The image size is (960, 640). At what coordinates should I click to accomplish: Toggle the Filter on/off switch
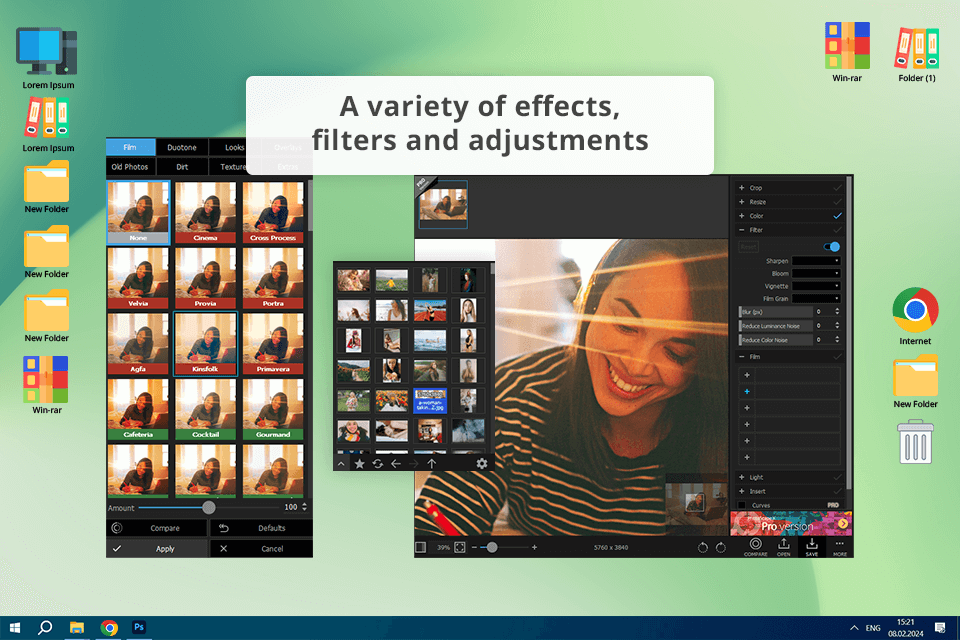pos(831,247)
